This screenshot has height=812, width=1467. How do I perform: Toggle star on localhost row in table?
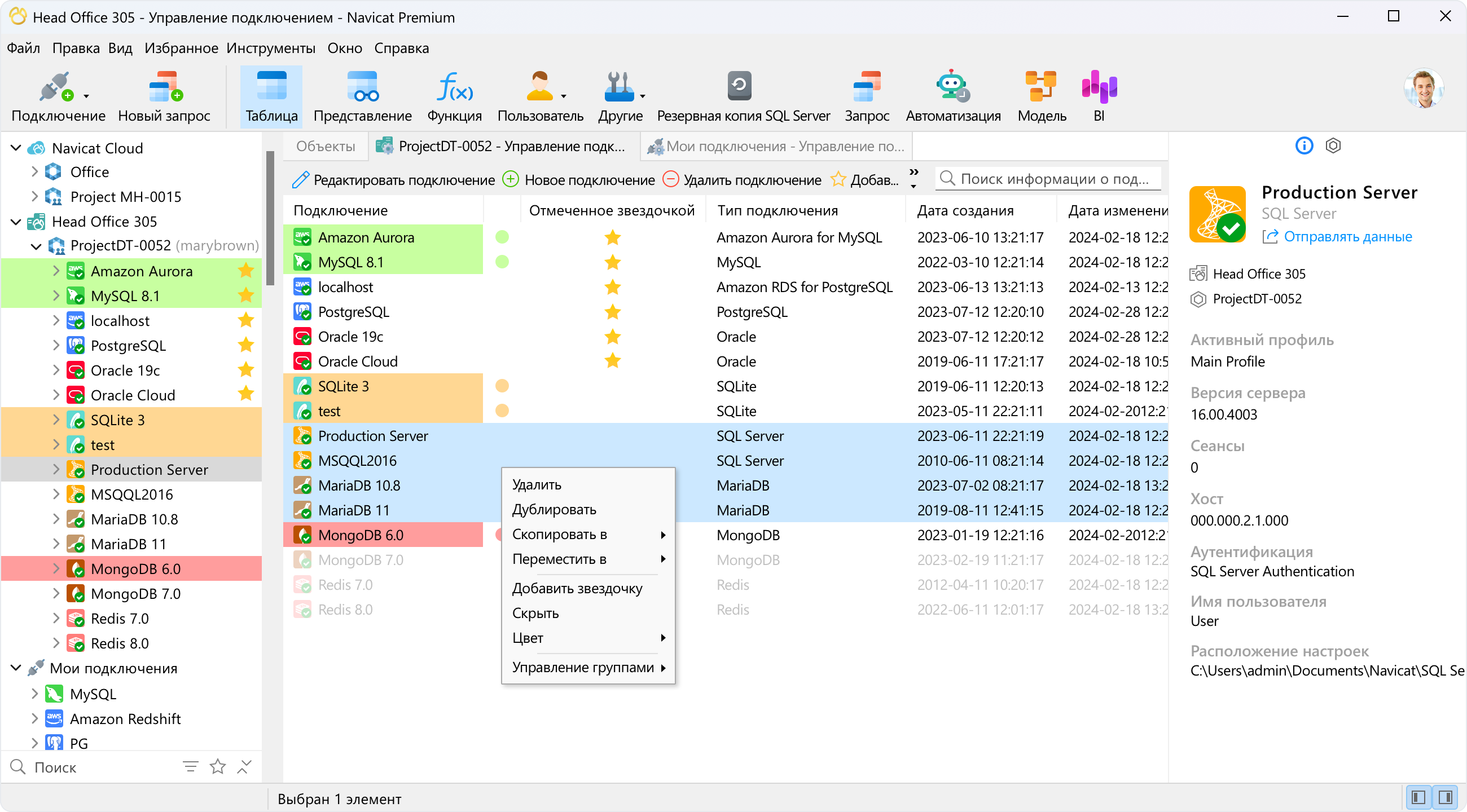coord(613,287)
